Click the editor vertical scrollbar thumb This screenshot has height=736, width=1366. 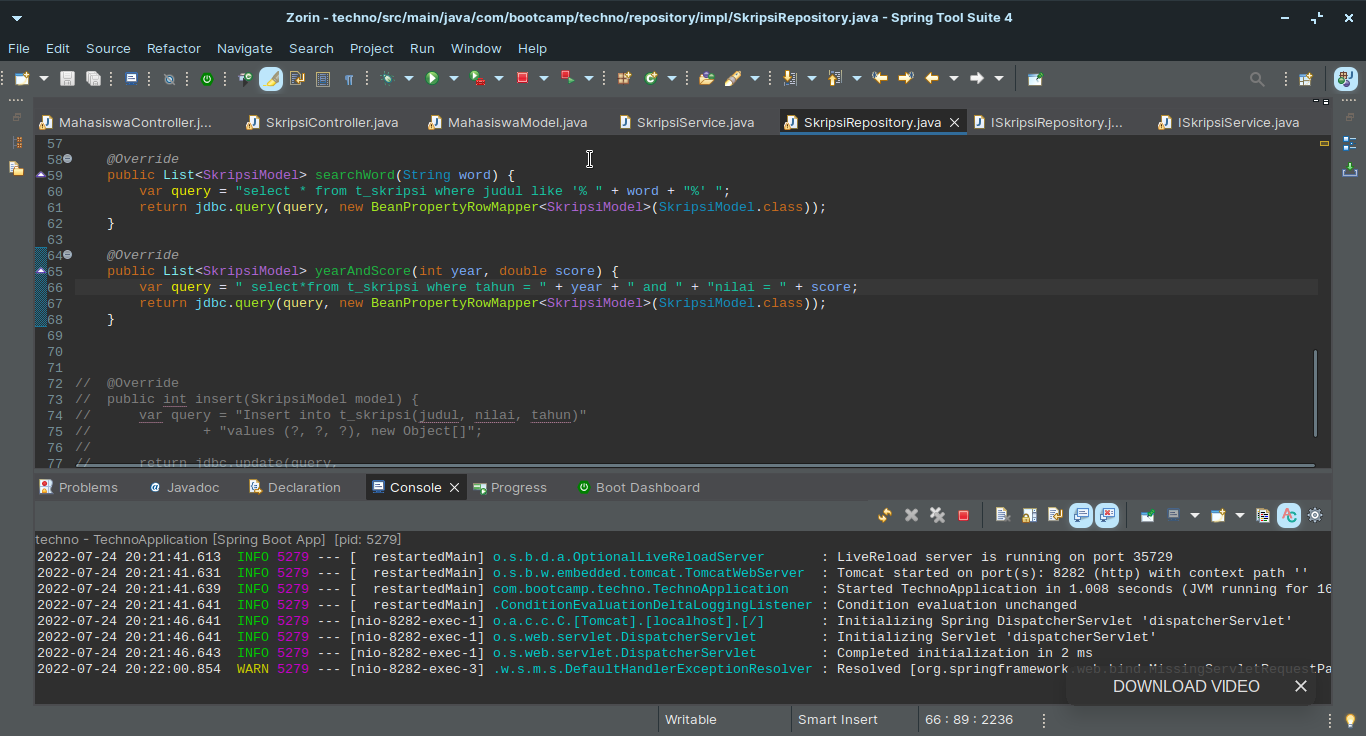(1315, 392)
